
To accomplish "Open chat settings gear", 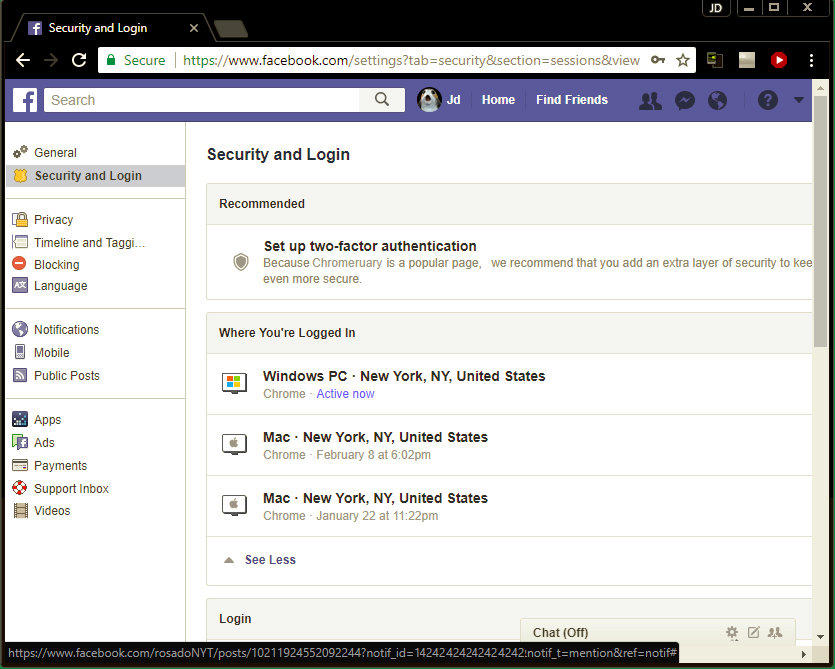I will [x=732, y=632].
